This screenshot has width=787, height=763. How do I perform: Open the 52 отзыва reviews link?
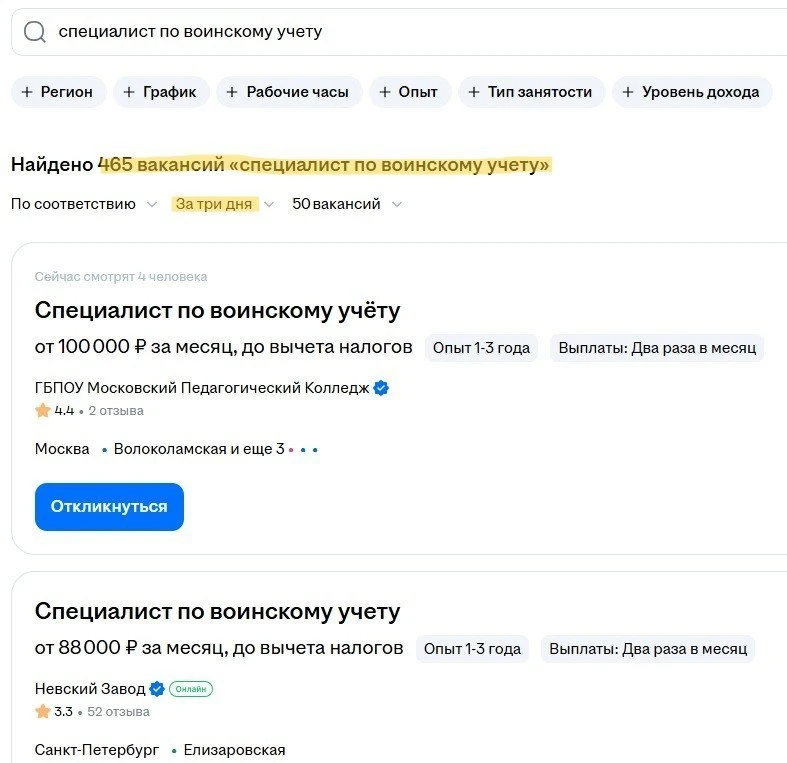pos(118,712)
